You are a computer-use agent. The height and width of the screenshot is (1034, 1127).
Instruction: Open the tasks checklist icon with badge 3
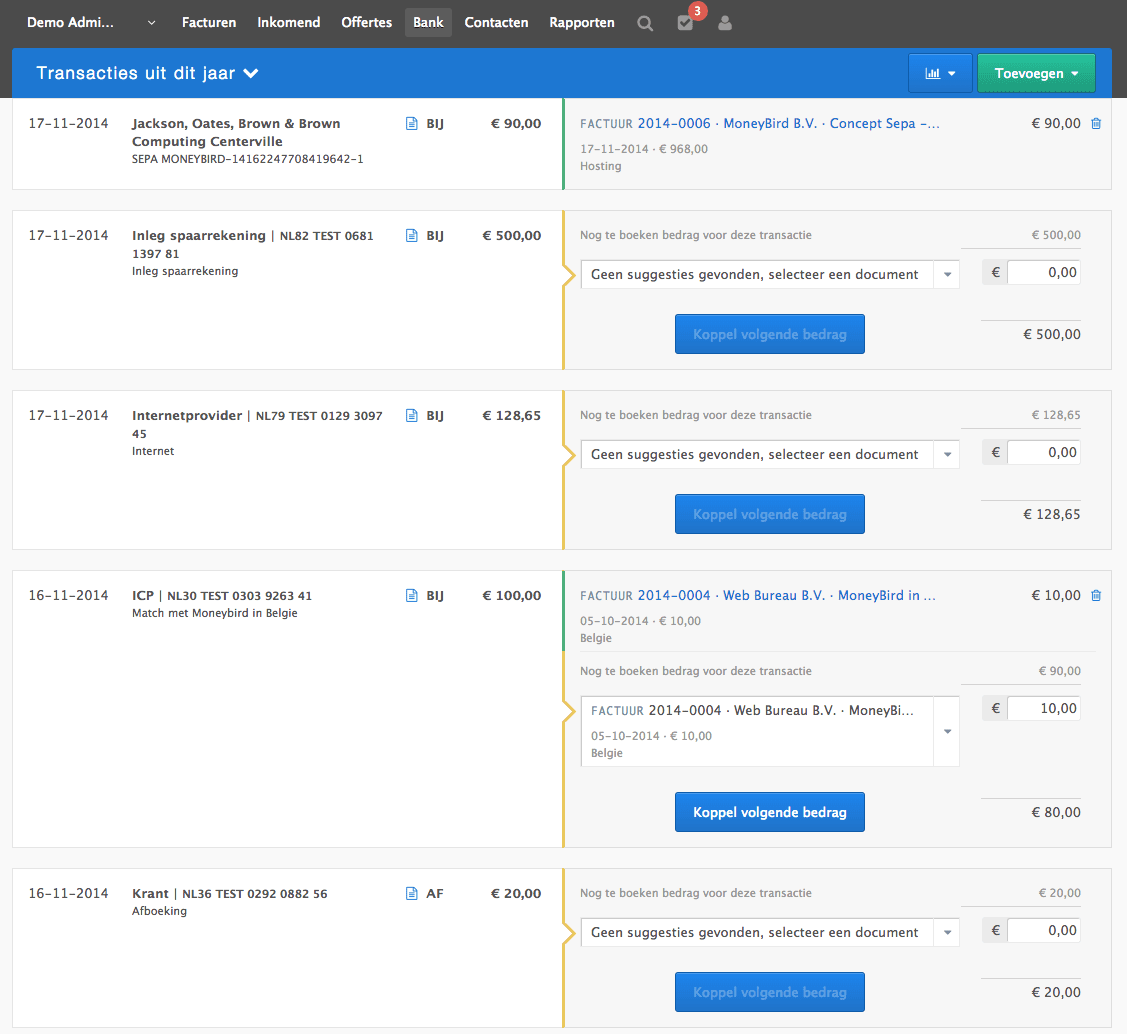click(x=685, y=23)
